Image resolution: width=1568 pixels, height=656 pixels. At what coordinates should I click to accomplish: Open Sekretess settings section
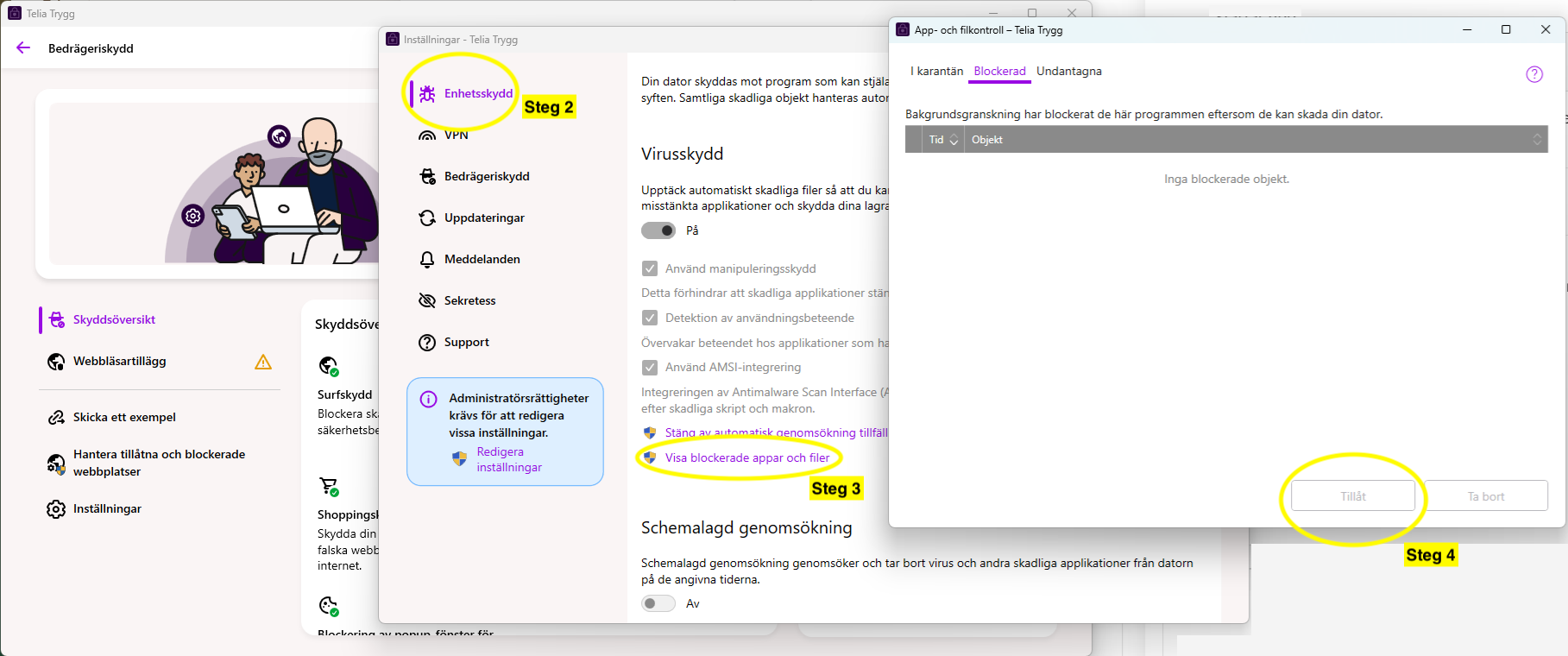coord(469,300)
